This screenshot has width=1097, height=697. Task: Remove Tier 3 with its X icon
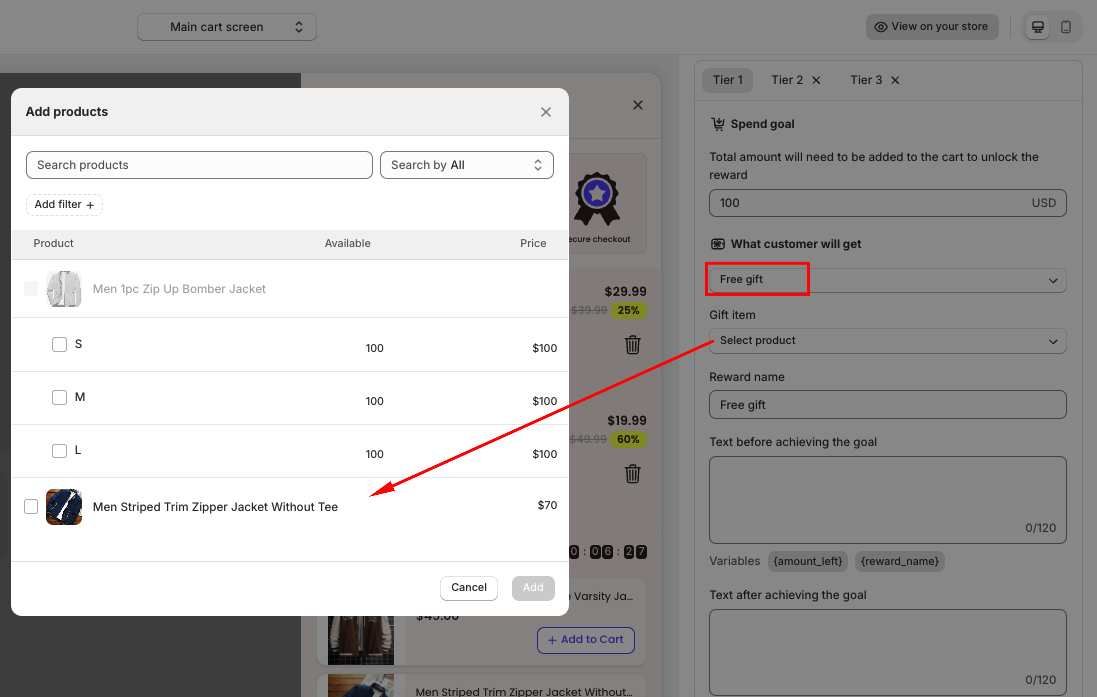click(895, 80)
